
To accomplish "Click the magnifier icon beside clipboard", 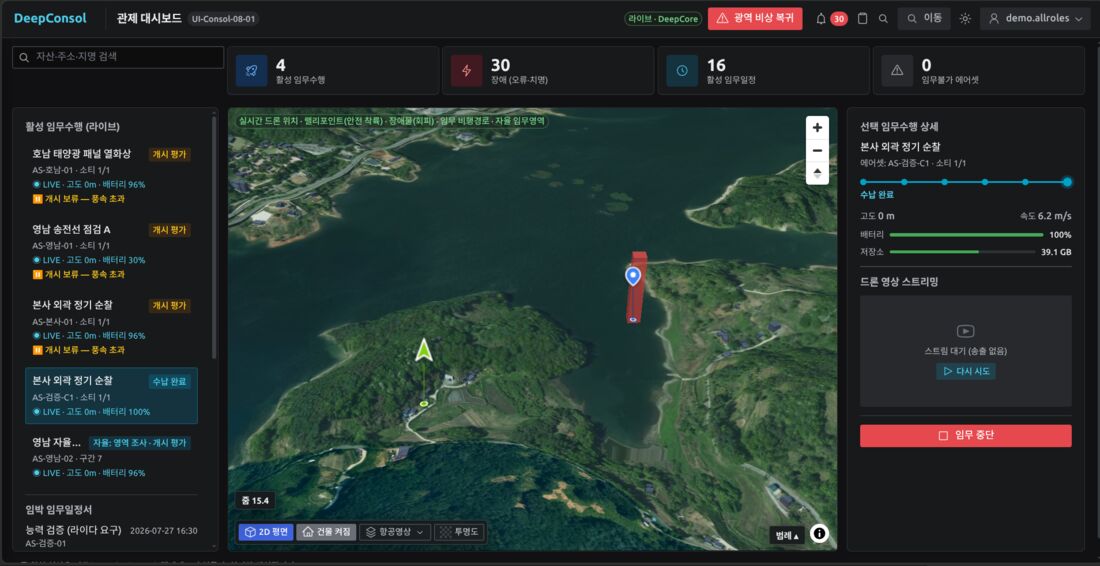I will coord(883,19).
